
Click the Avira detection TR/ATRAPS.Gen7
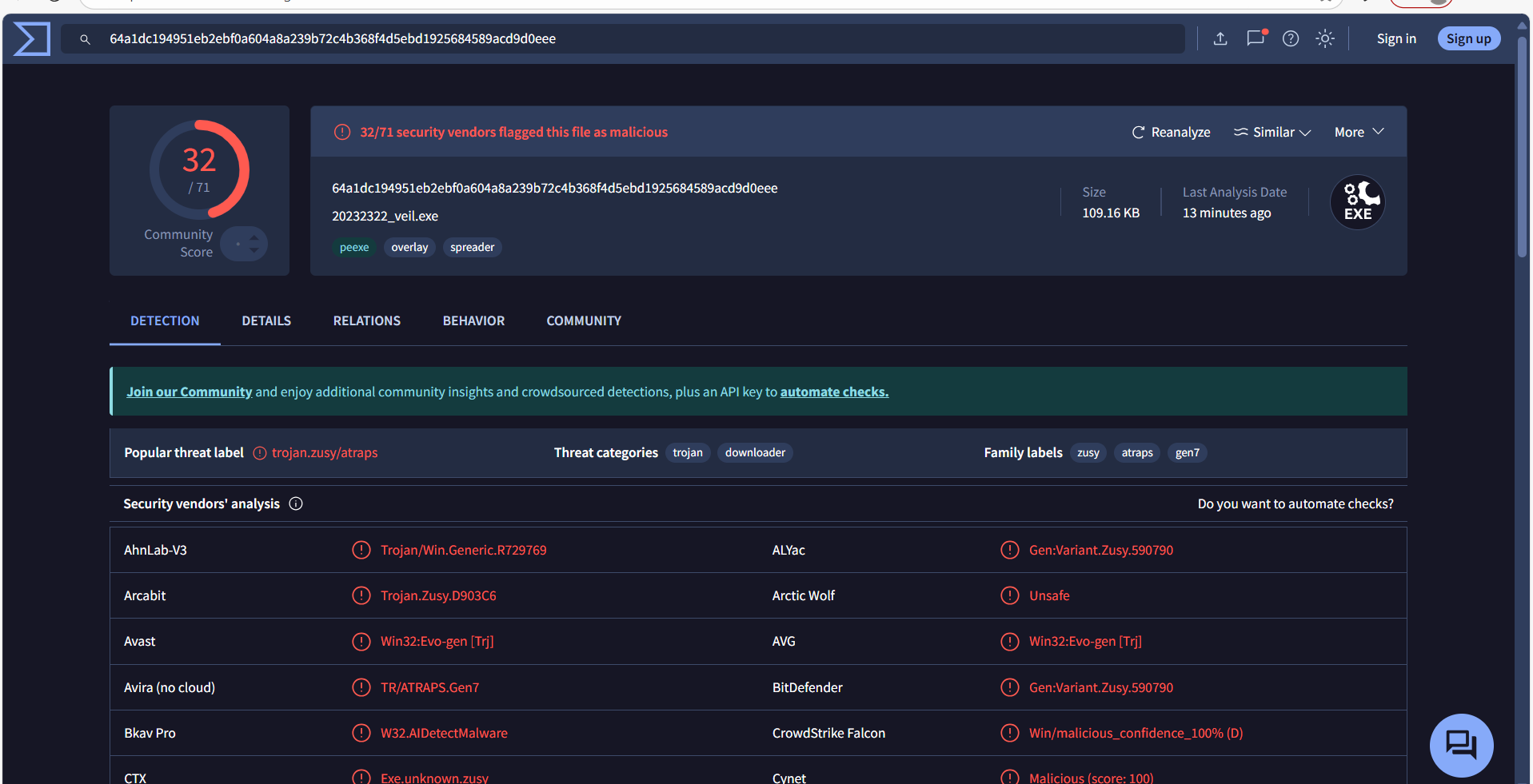click(x=430, y=687)
